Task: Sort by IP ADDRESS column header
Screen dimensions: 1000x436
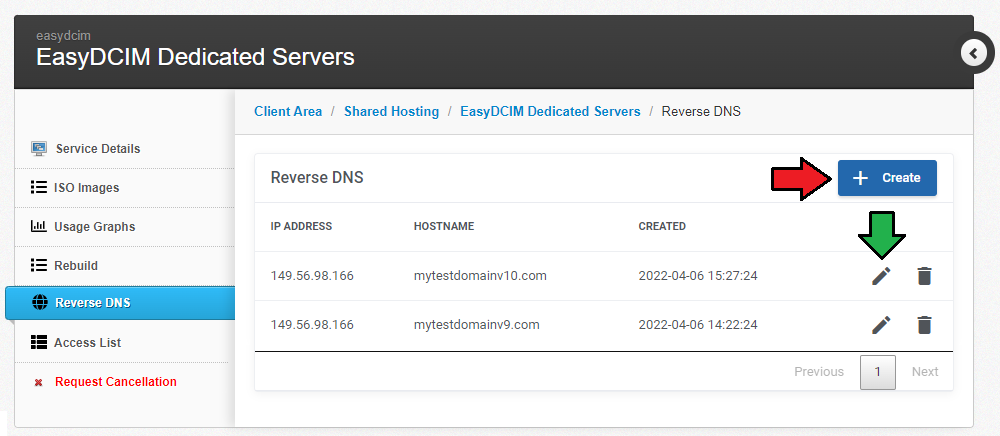Action: (301, 226)
